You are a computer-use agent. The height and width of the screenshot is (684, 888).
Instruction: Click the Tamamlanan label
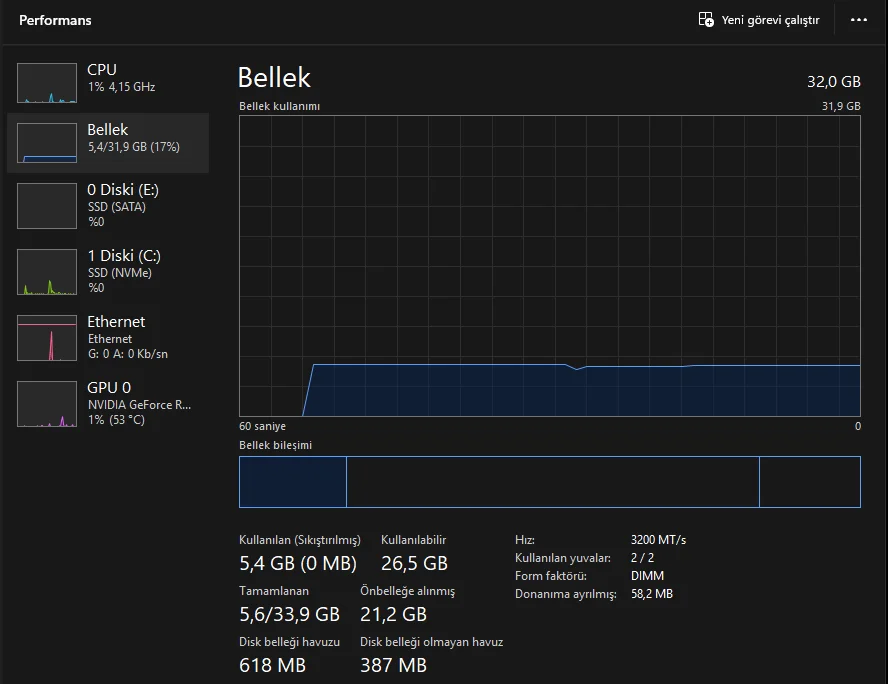tap(274, 591)
